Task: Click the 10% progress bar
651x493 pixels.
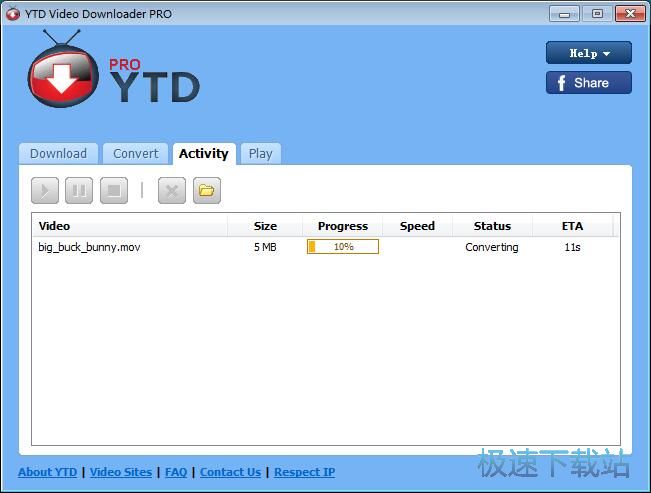Action: coord(343,247)
